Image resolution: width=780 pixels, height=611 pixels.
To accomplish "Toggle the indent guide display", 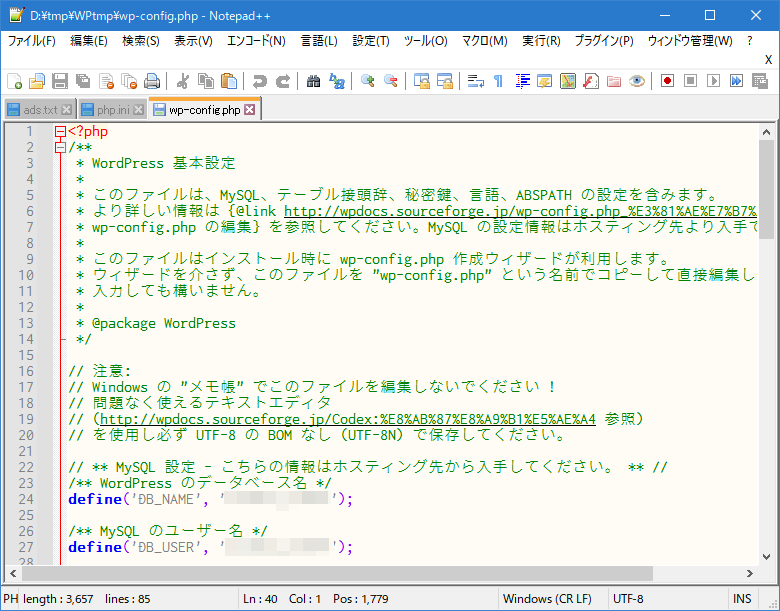I will pyautogui.click(x=522, y=81).
